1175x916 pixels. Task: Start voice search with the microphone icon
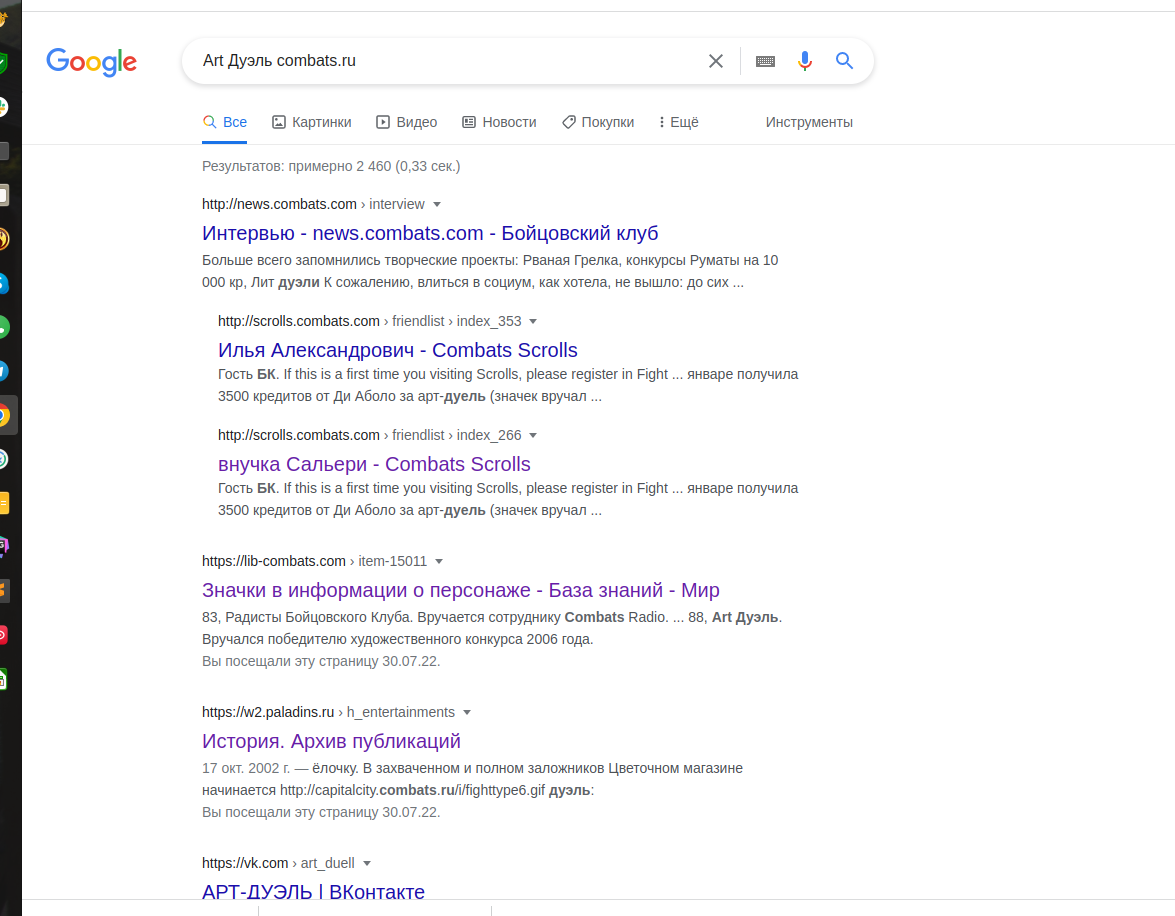coord(805,61)
